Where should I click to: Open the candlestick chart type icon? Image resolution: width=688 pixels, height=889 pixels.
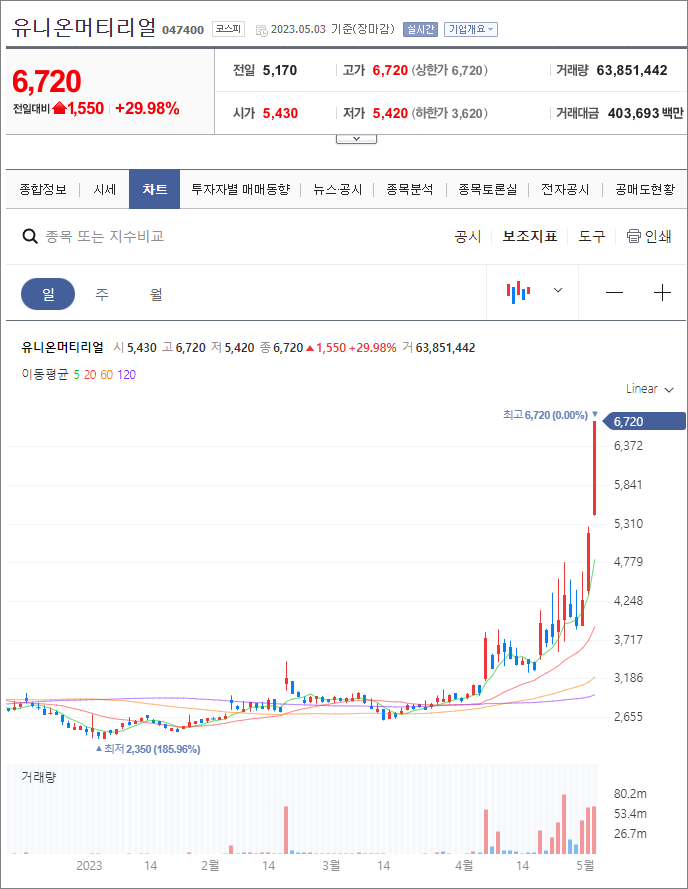tap(518, 292)
